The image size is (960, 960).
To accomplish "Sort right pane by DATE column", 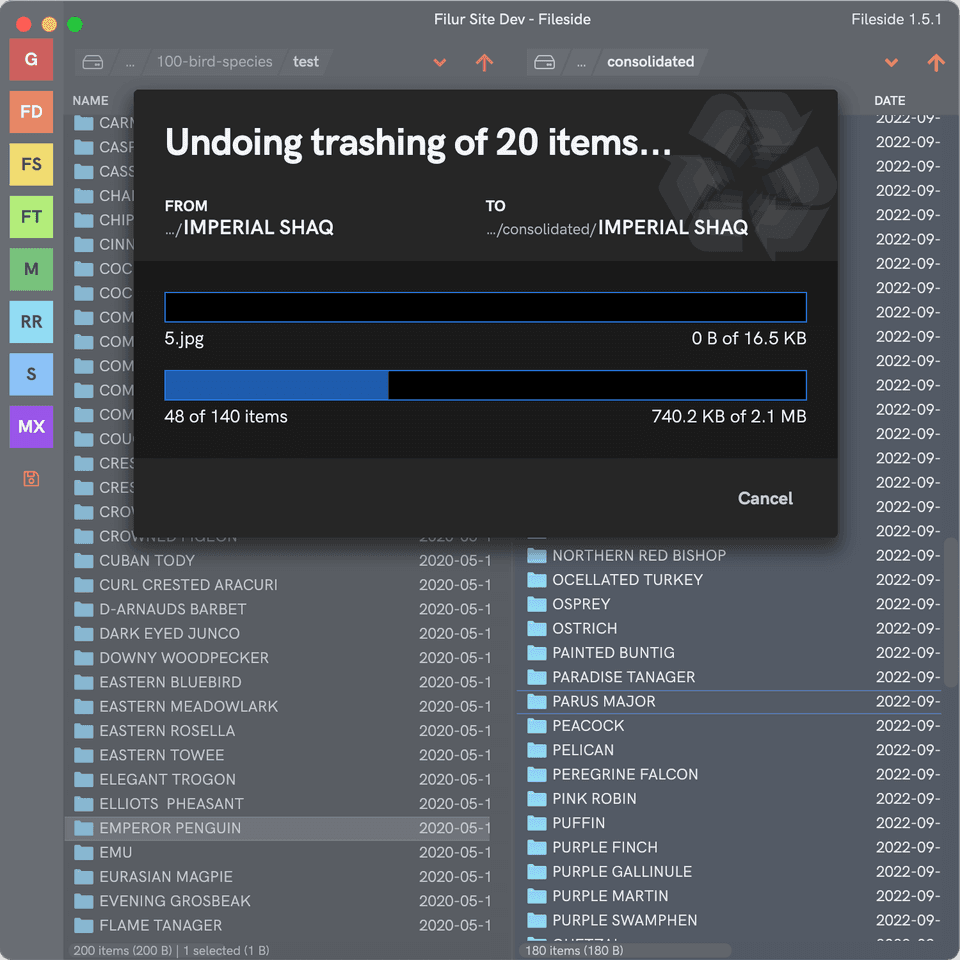I will click(890, 100).
